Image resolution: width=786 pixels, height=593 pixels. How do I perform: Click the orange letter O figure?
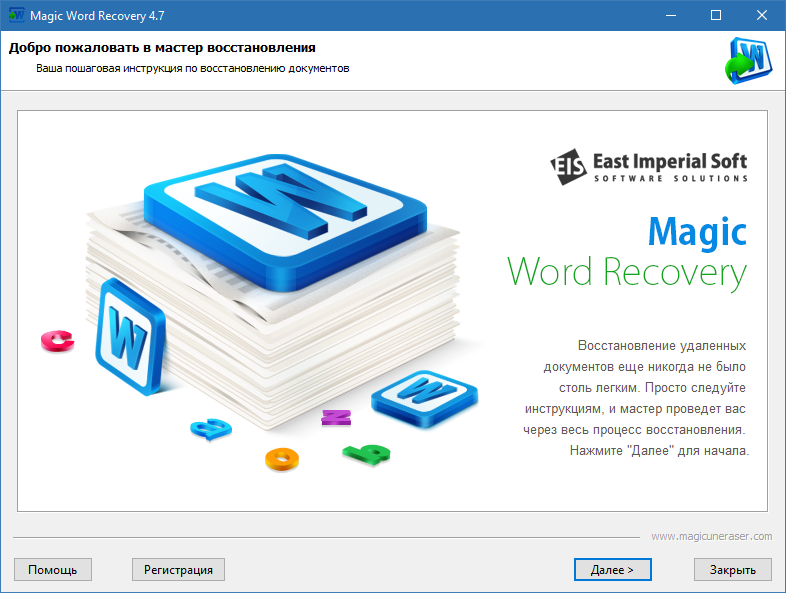pos(282,459)
